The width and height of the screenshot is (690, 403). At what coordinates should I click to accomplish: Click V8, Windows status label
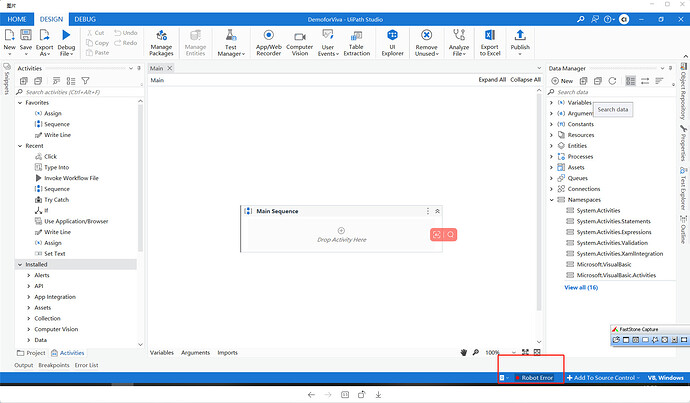(665, 378)
